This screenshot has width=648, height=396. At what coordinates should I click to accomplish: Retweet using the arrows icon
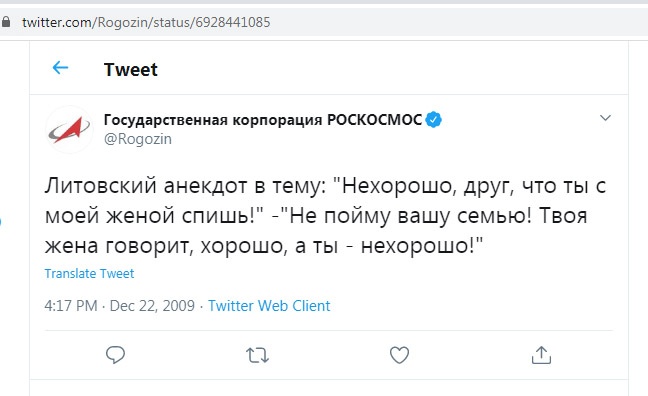(x=257, y=355)
